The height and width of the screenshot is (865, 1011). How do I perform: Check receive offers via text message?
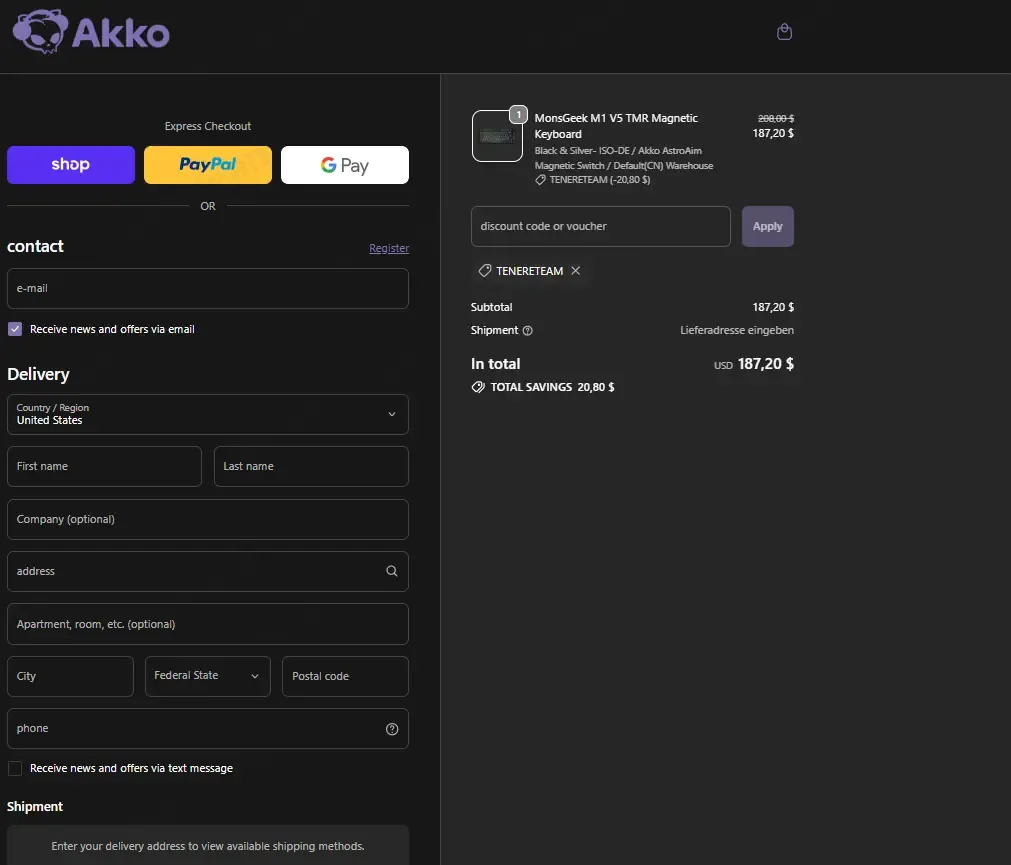[x=15, y=768]
